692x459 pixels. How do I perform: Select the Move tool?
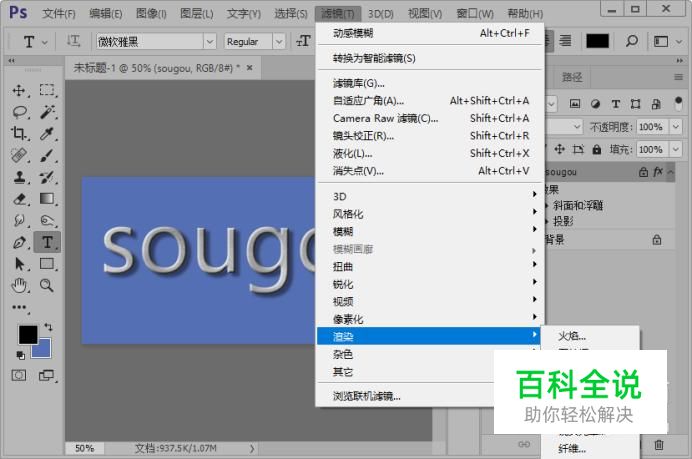coord(19,90)
